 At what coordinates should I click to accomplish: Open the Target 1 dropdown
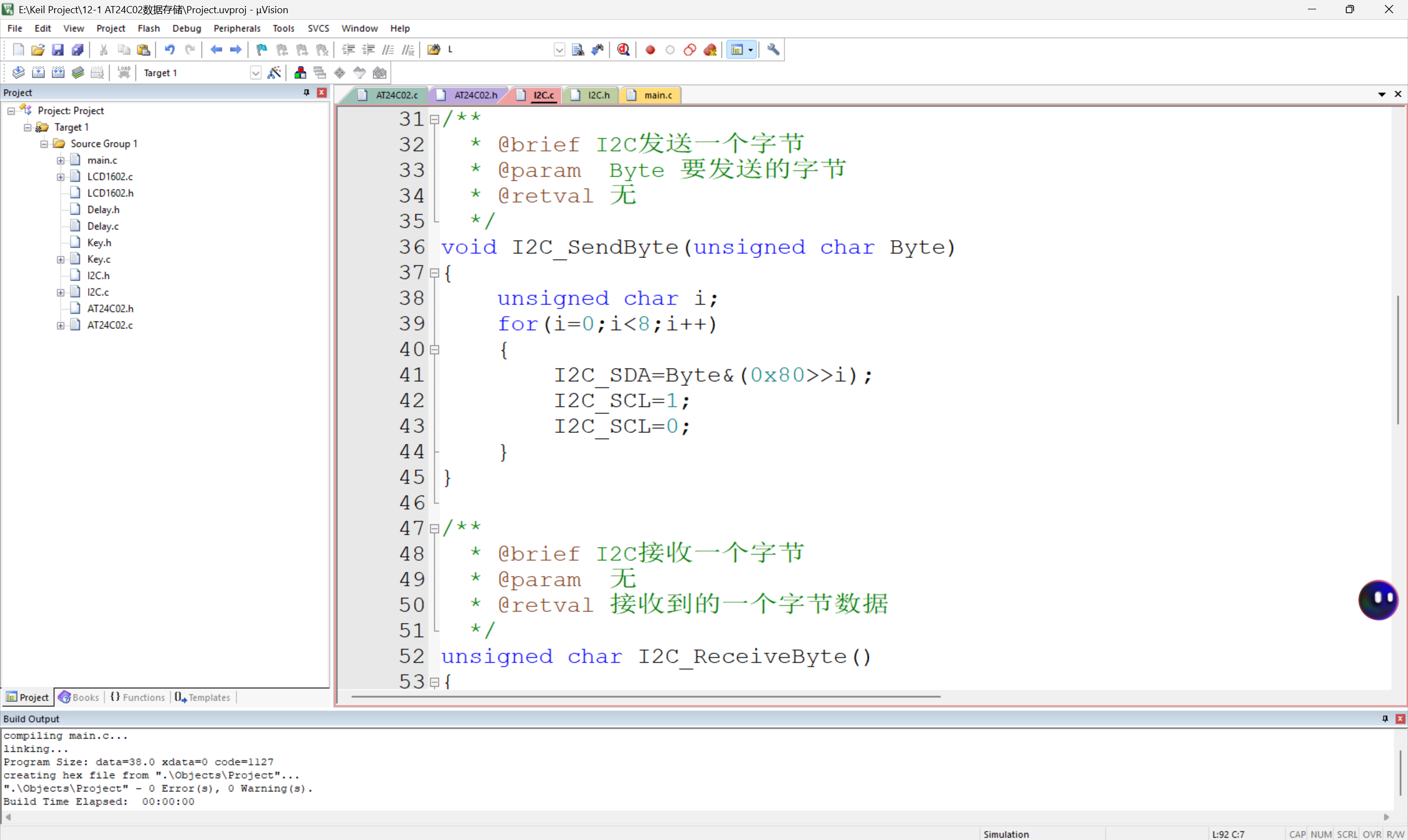[x=255, y=73]
